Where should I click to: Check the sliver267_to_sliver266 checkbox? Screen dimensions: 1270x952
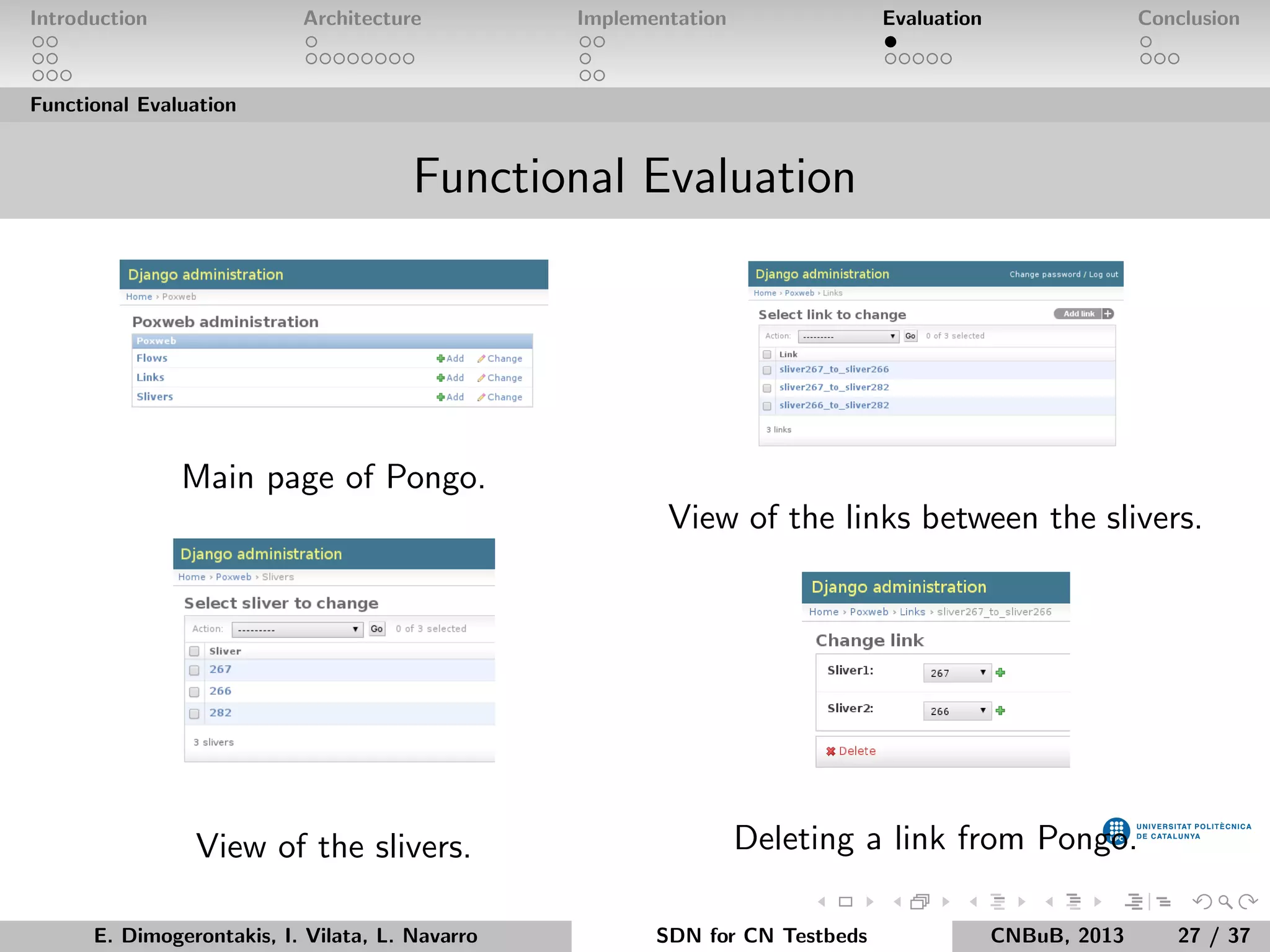pos(767,370)
